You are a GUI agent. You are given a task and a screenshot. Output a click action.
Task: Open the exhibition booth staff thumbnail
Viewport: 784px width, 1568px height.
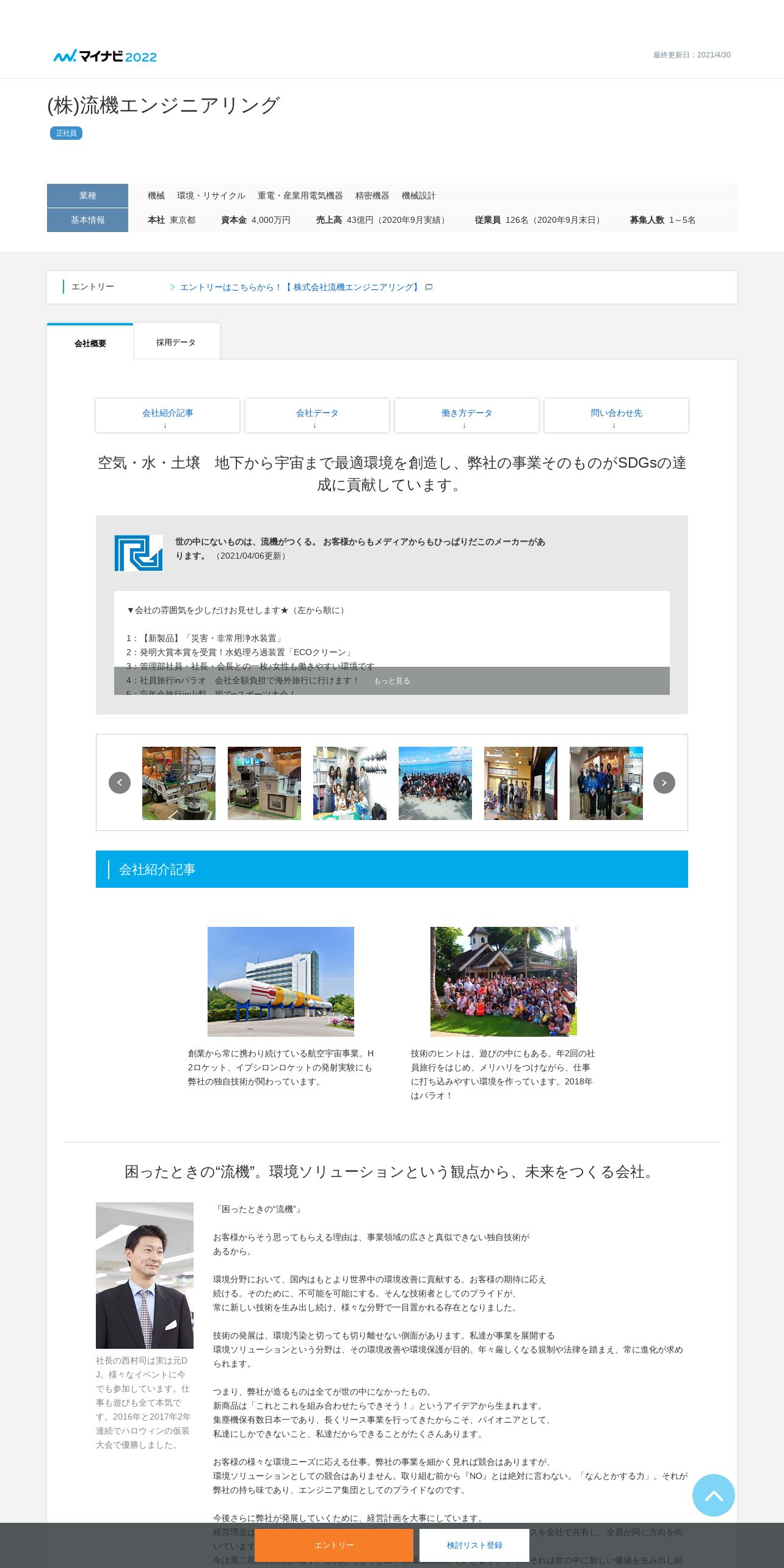point(606,783)
